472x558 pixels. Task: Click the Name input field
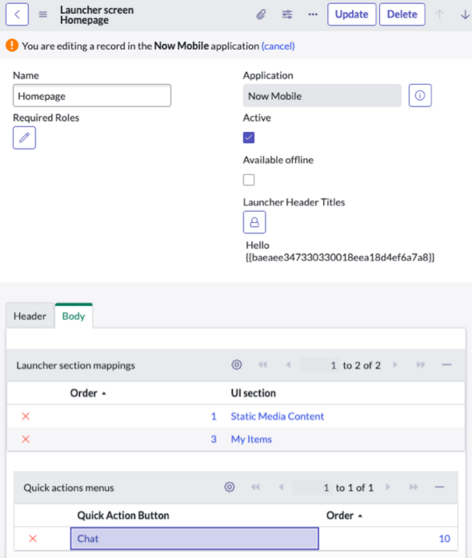coord(92,96)
